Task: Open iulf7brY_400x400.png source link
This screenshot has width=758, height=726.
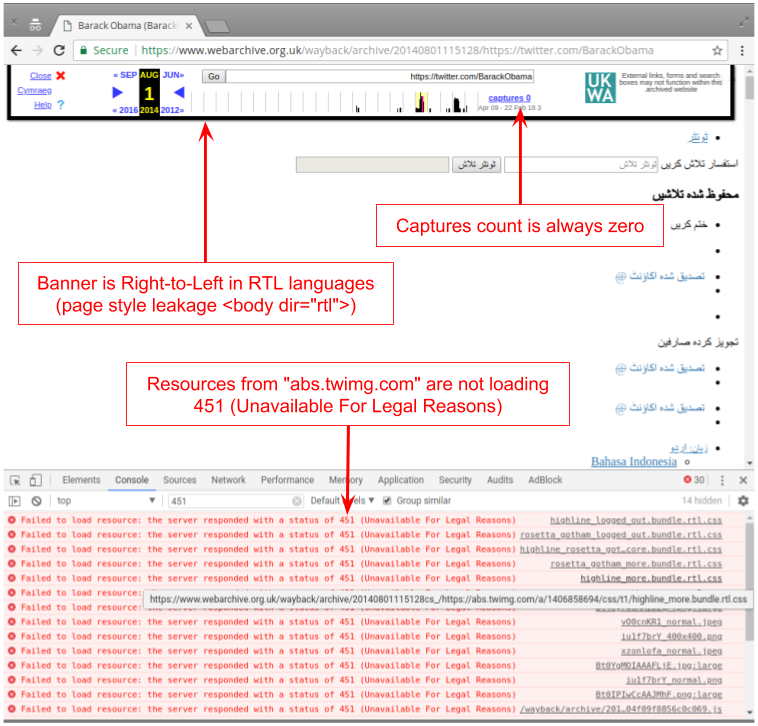Action: (x=671, y=637)
